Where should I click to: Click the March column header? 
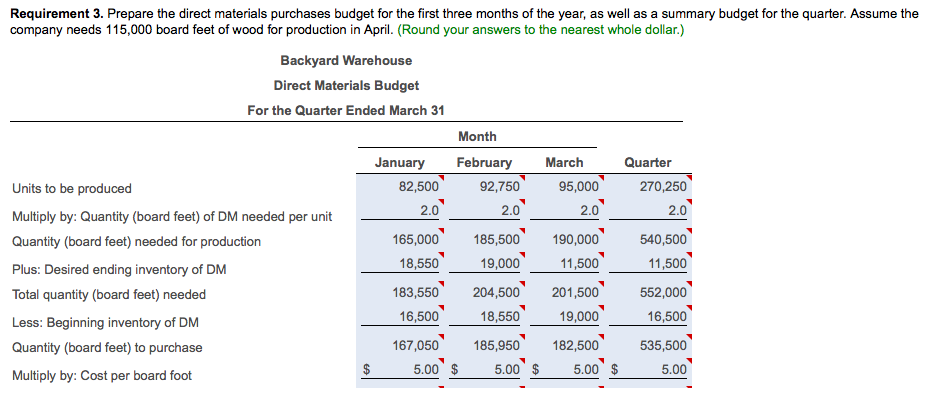tap(564, 162)
